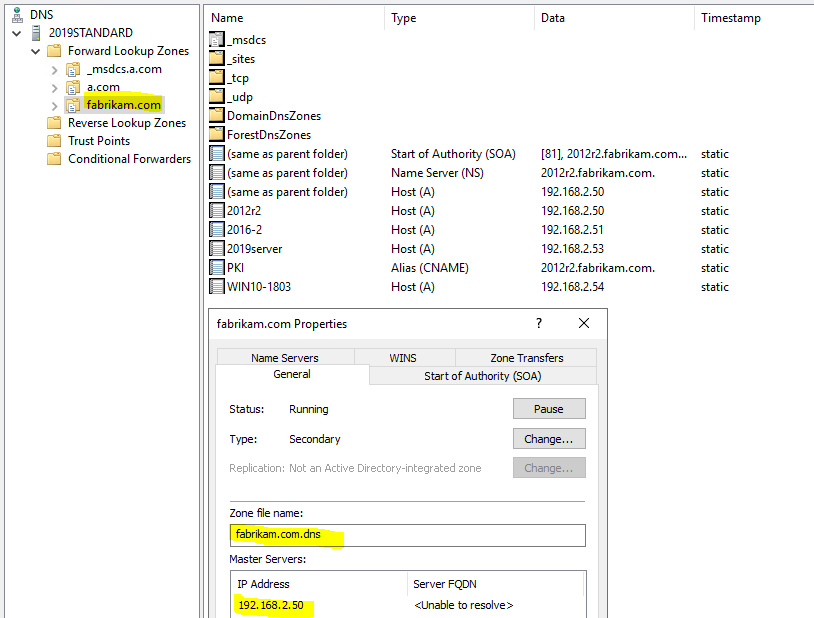Click the fabrikam.com zone icon in tree
Viewport: 814px width, 618px height.
pos(73,105)
